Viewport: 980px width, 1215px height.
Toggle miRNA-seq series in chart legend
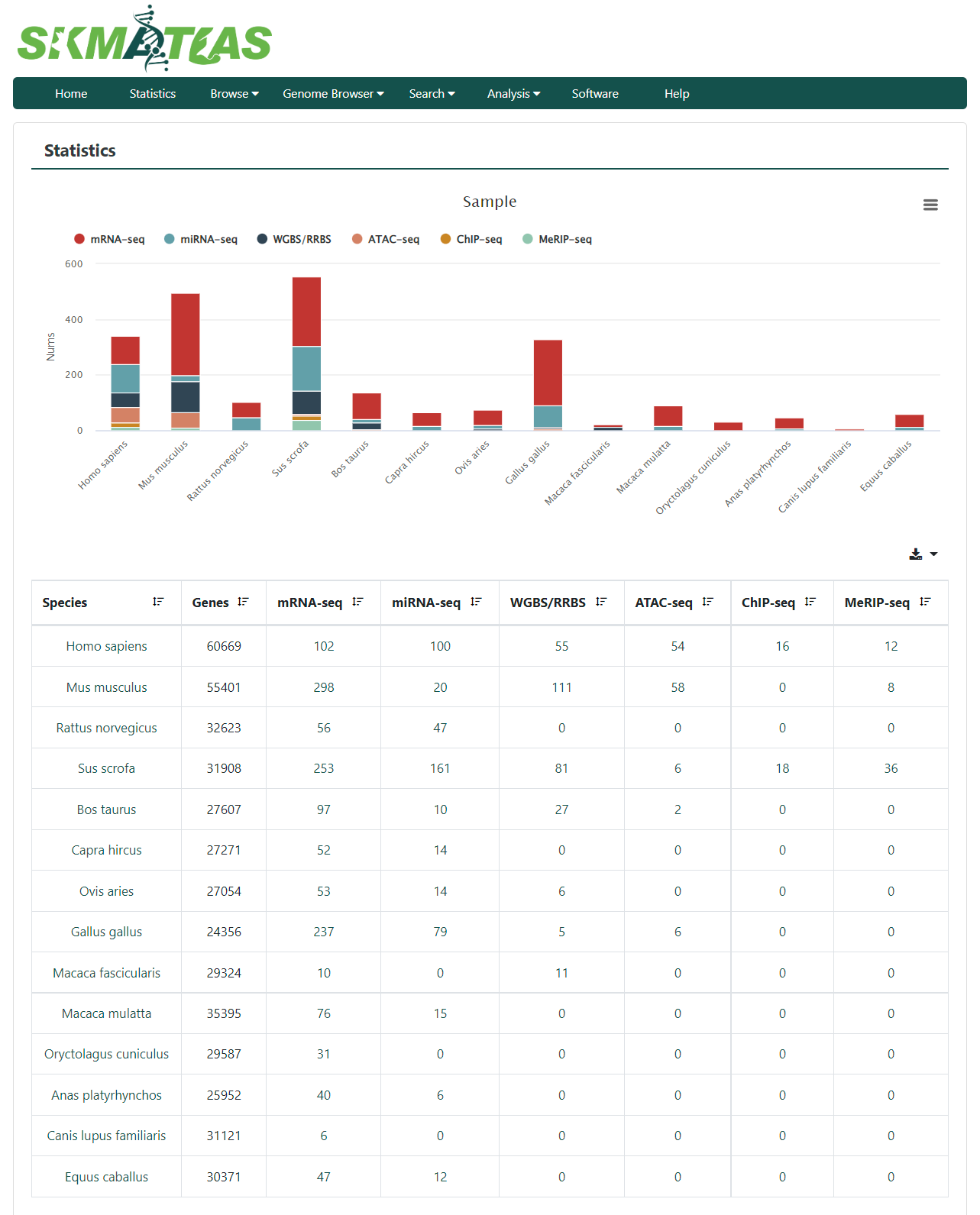tap(201, 239)
